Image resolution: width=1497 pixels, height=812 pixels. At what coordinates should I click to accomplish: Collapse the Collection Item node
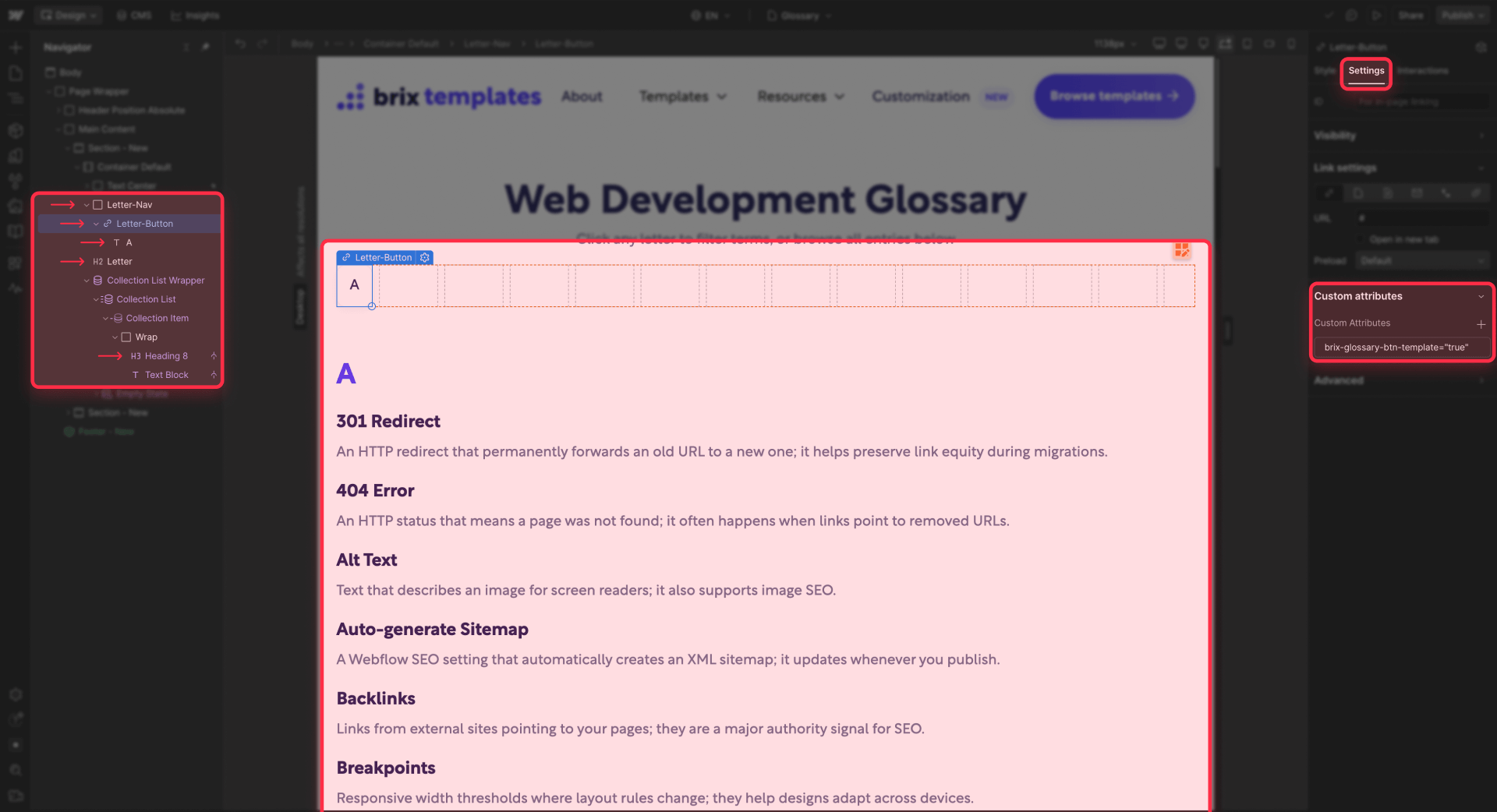point(105,318)
